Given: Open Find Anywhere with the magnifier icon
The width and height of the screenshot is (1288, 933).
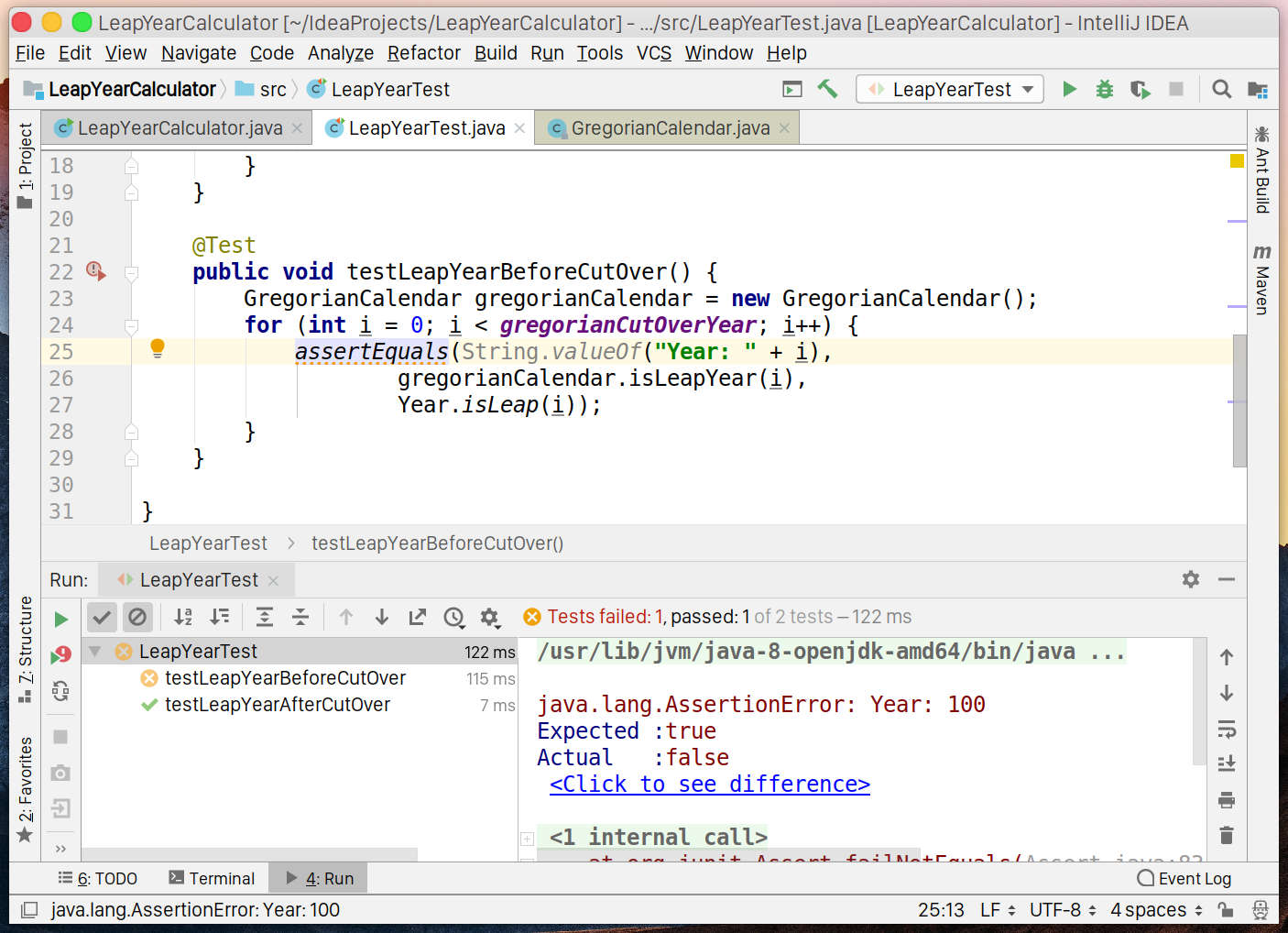Looking at the screenshot, I should tap(1222, 89).
